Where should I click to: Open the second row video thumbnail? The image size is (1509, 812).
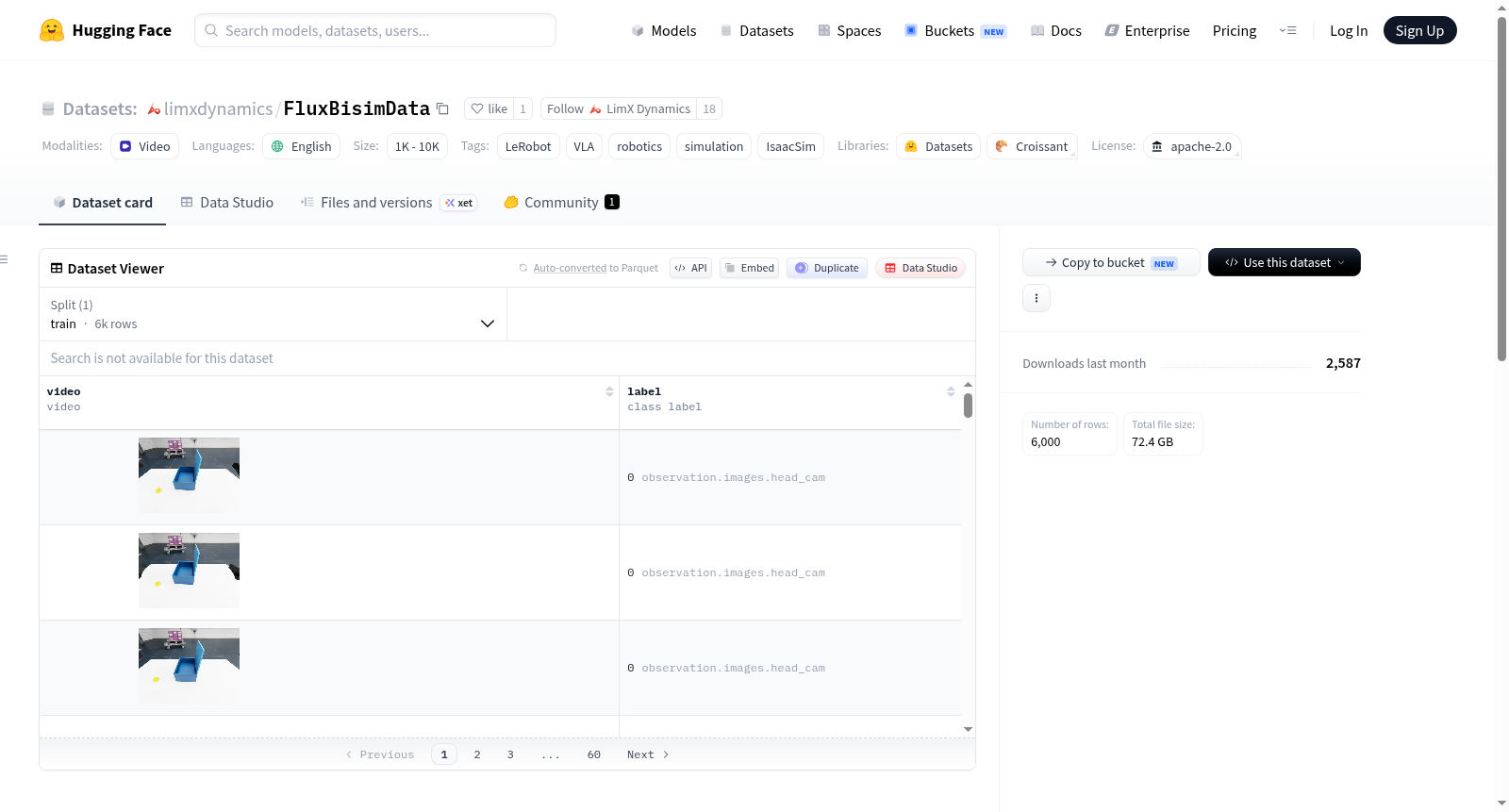[x=189, y=571]
